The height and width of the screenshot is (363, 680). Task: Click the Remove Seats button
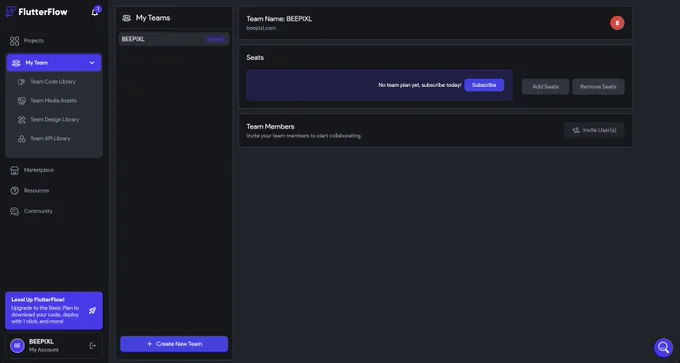pos(598,87)
